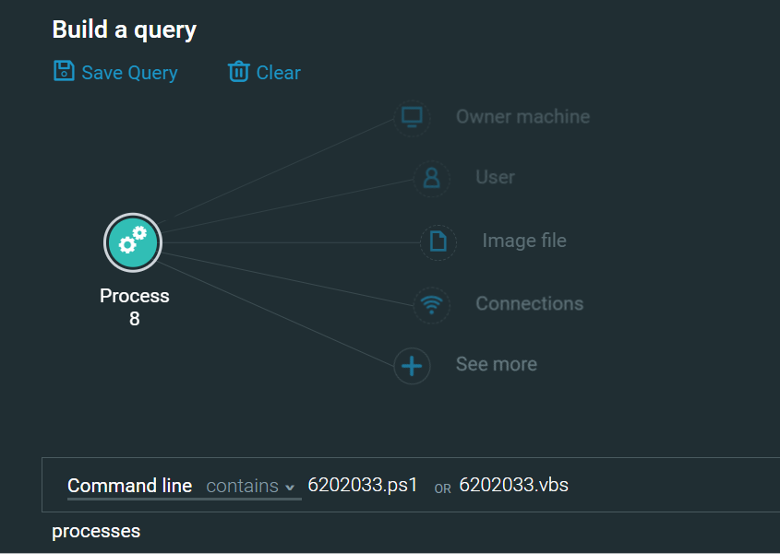
Task: Edit the 6202033.vbs filter value
Action: 513,486
